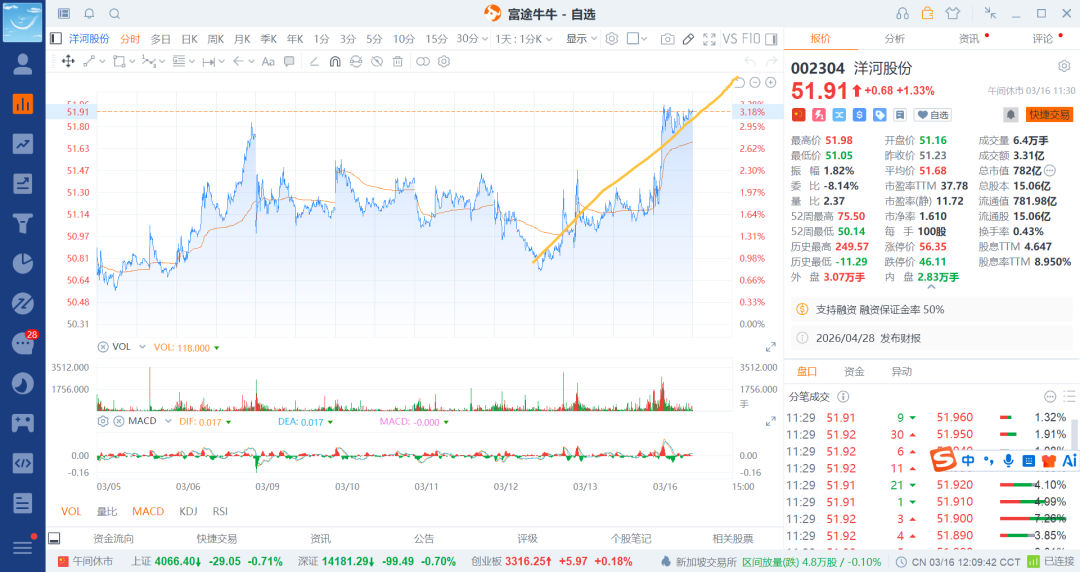
Task: Open the 资讯 news tab in right panel
Action: 969,39
